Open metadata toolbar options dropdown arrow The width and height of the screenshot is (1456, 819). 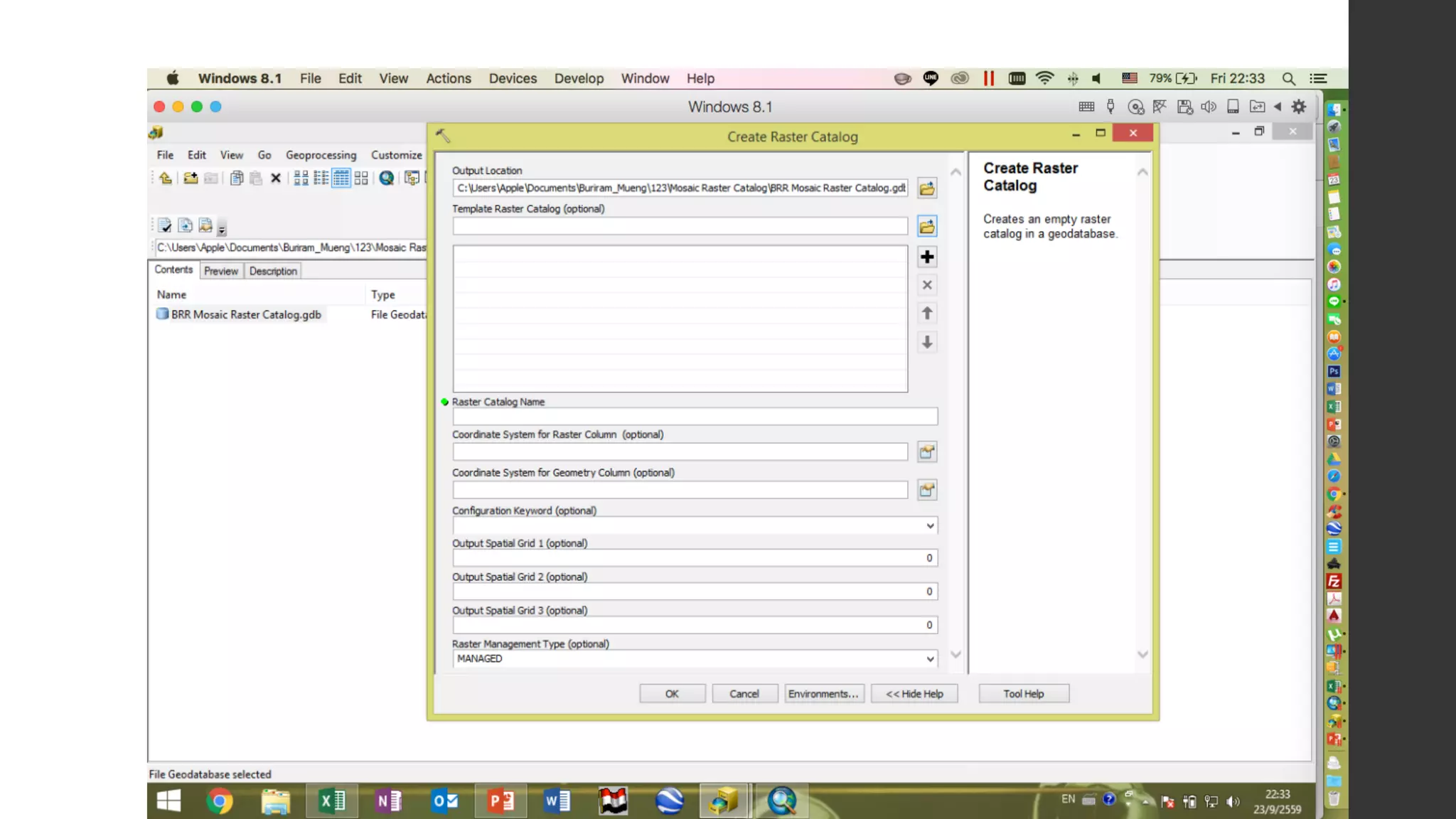(222, 229)
